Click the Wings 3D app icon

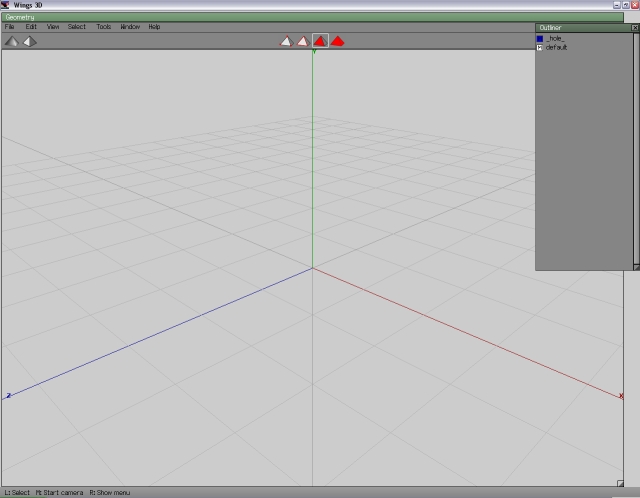6,6
